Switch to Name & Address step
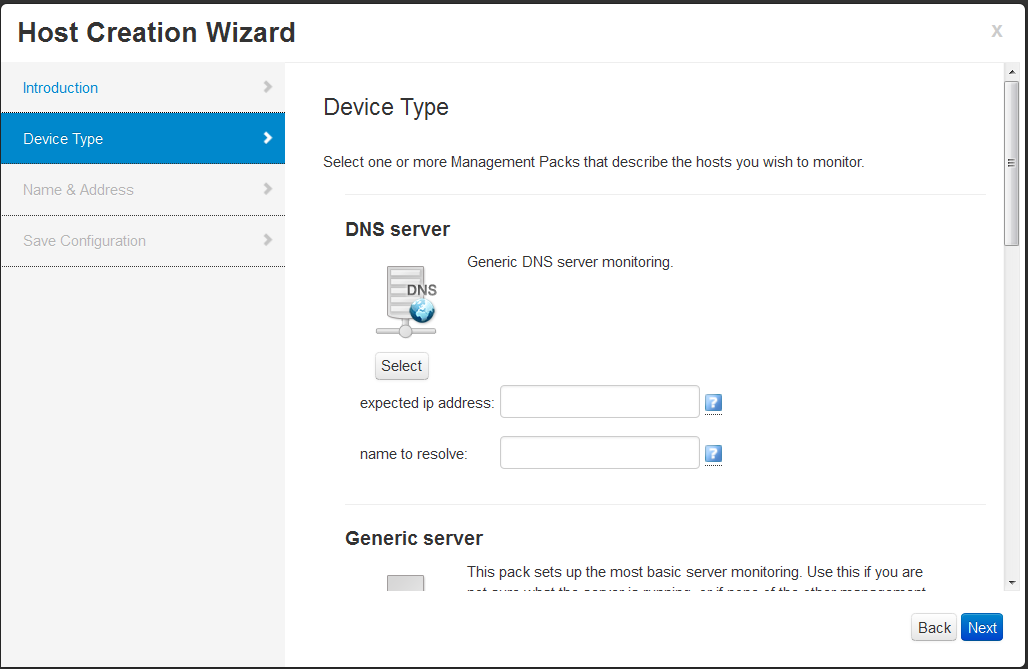This screenshot has width=1028, height=669. pos(78,190)
